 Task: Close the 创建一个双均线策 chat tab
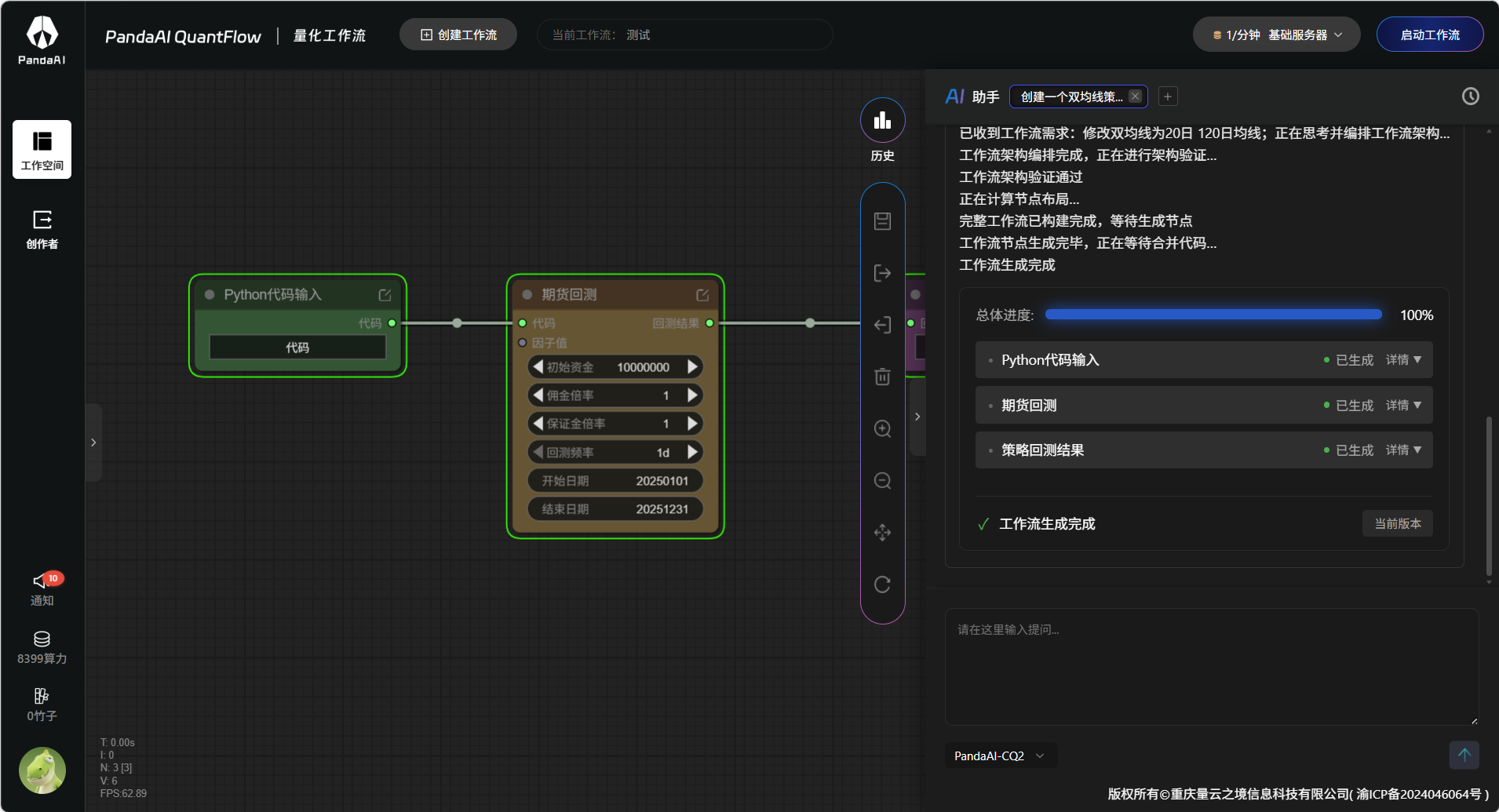(x=1135, y=96)
